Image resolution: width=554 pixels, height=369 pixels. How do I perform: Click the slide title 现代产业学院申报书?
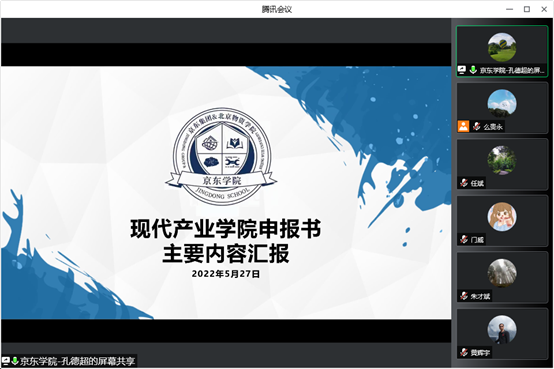tap(226, 229)
